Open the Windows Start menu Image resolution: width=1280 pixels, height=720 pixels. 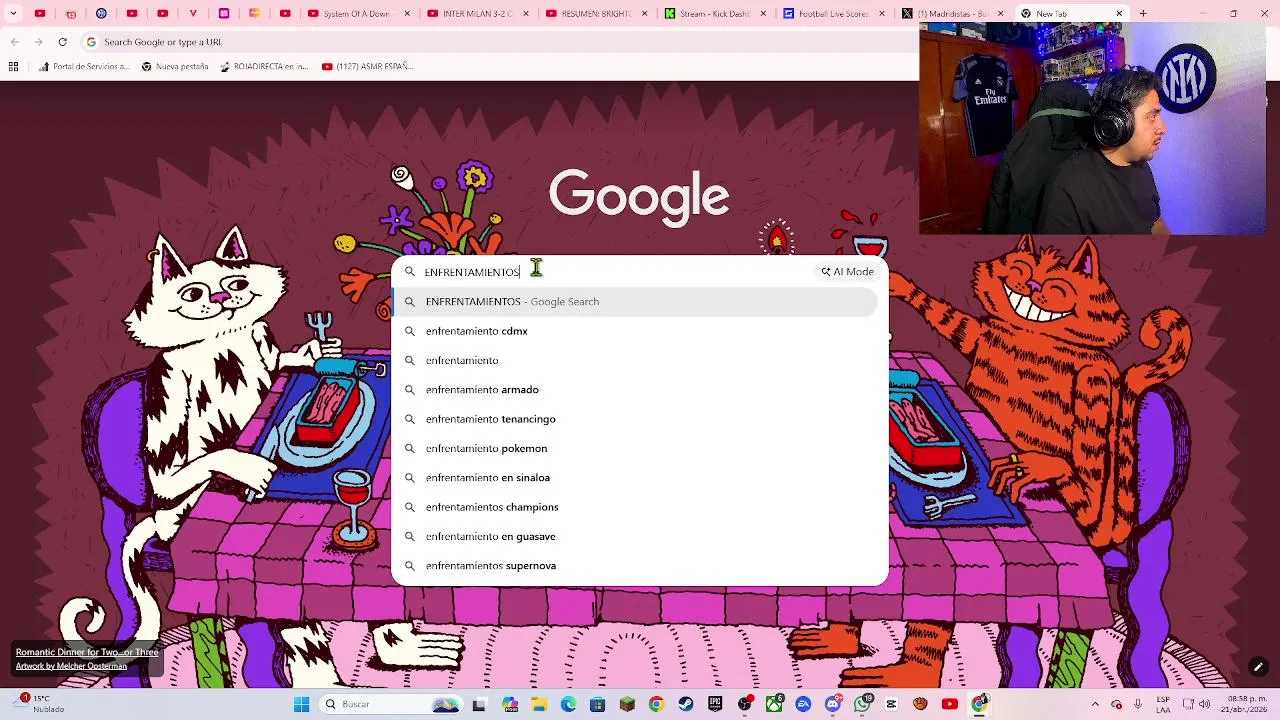(301, 704)
